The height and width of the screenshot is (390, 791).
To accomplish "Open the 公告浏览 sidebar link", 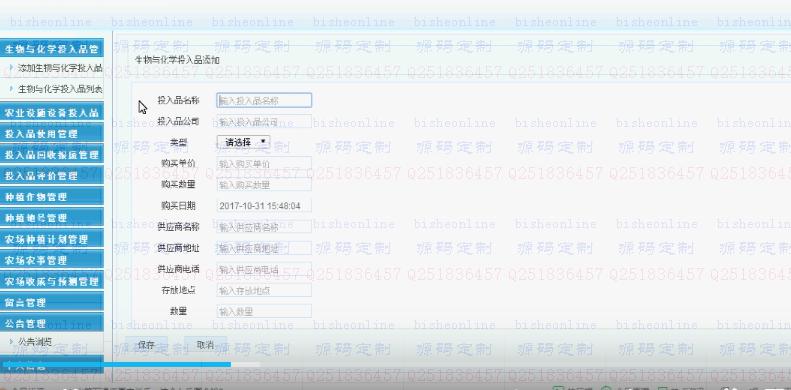I will pos(35,342).
